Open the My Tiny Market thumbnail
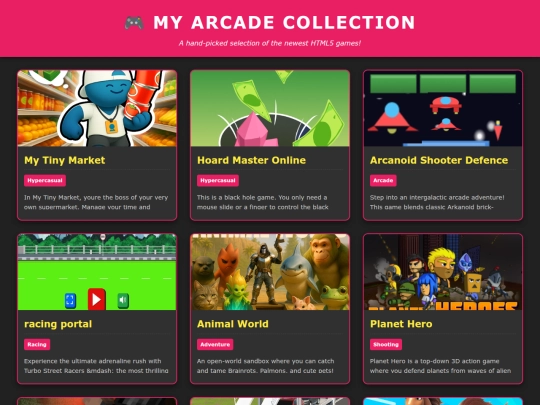Screen dimensions: 540x405 pyautogui.click(x=97, y=108)
